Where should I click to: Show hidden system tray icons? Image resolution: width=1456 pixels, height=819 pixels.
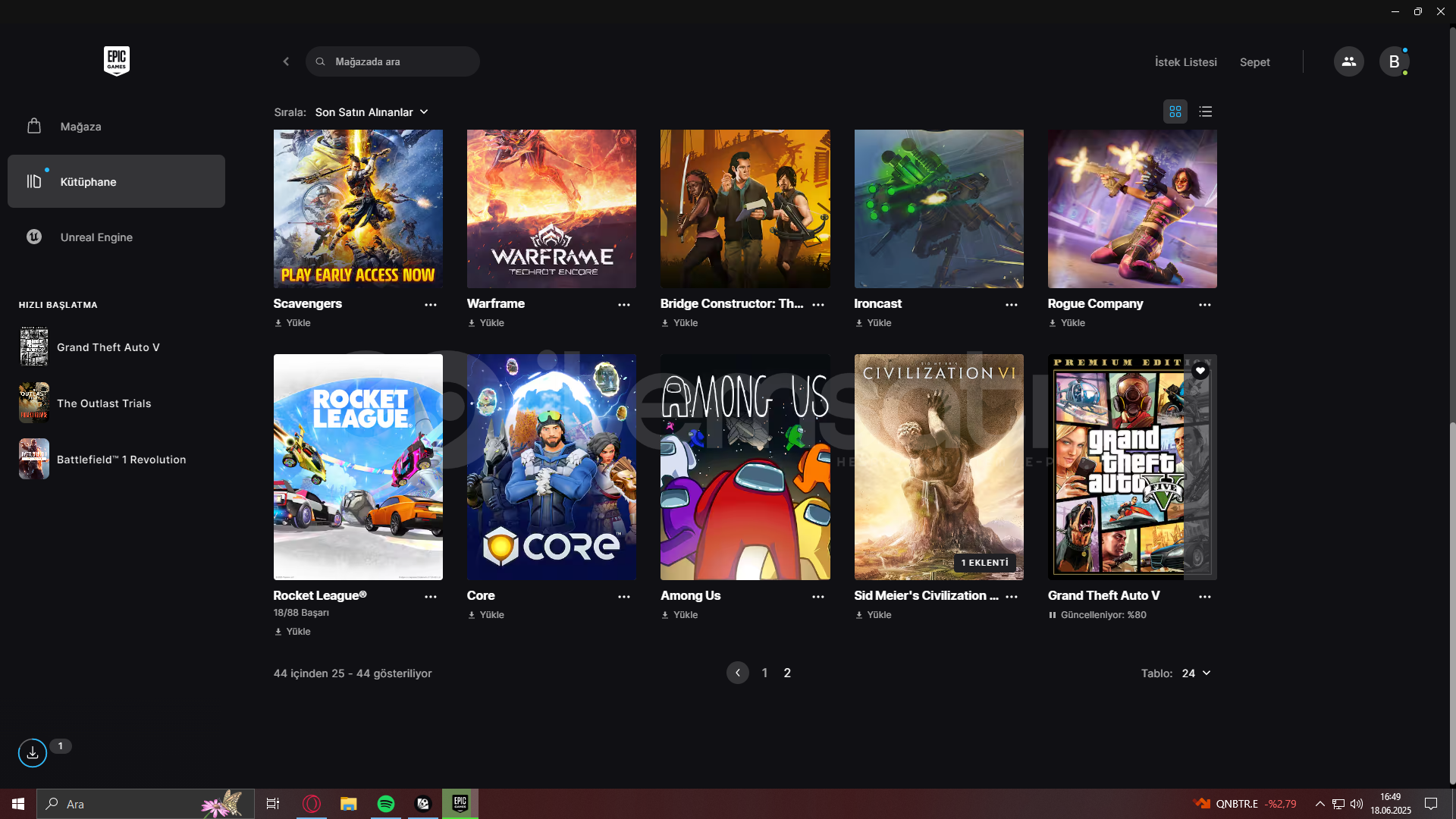coord(1320,804)
